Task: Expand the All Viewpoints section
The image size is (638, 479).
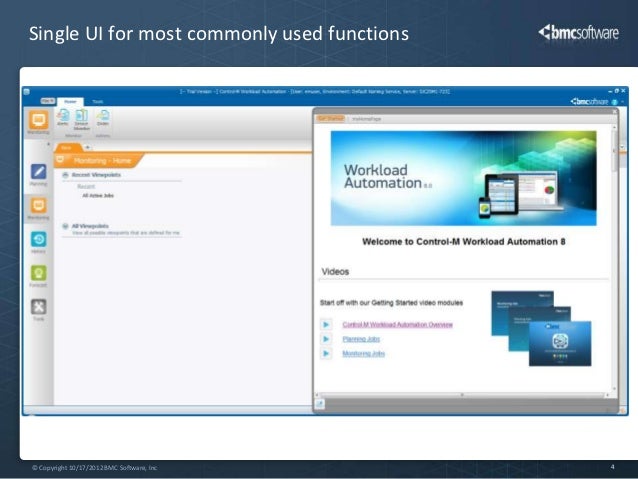Action: (x=65, y=226)
